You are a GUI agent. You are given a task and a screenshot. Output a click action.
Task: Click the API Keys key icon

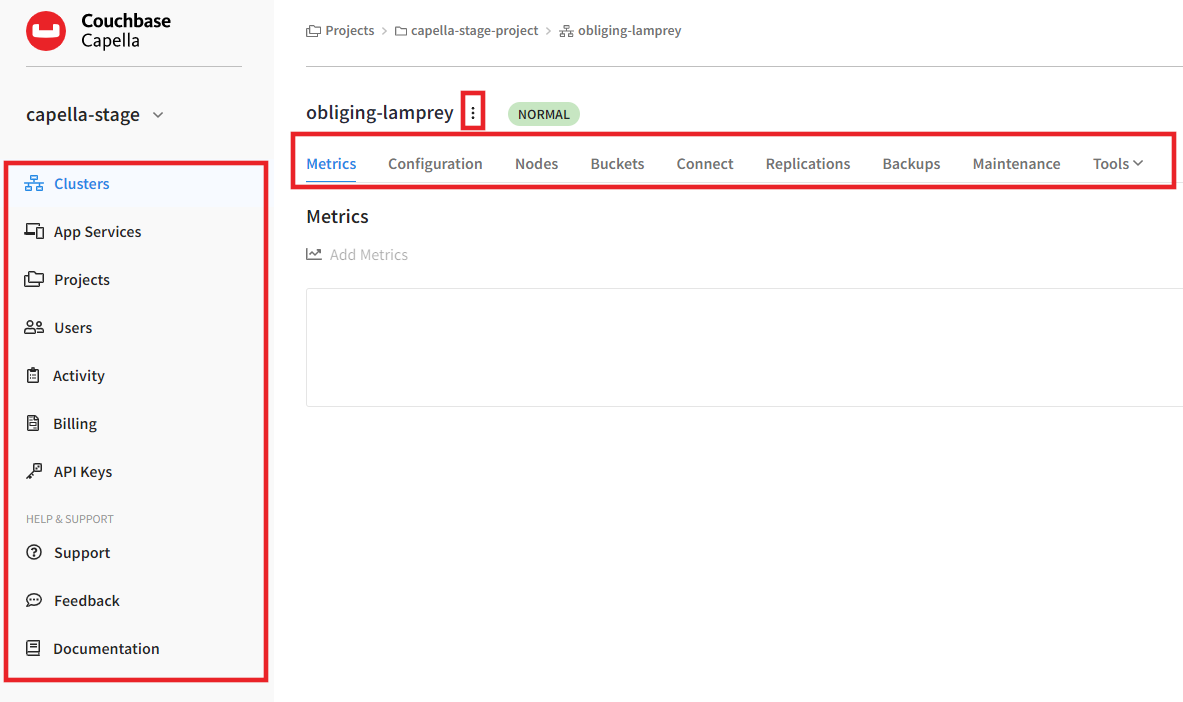(34, 471)
